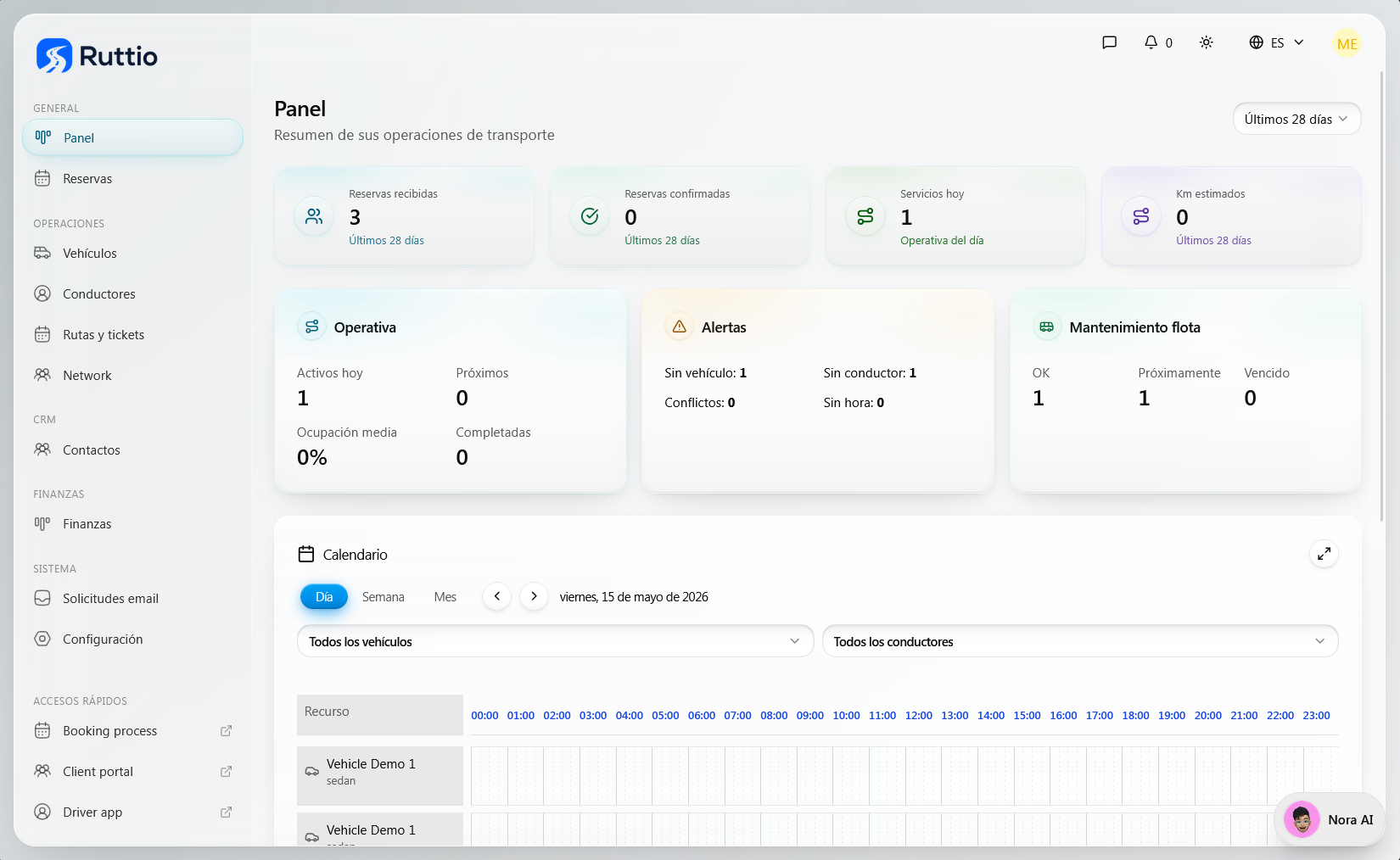The image size is (1400, 860).
Task: Go to next calendar day
Action: tap(534, 596)
